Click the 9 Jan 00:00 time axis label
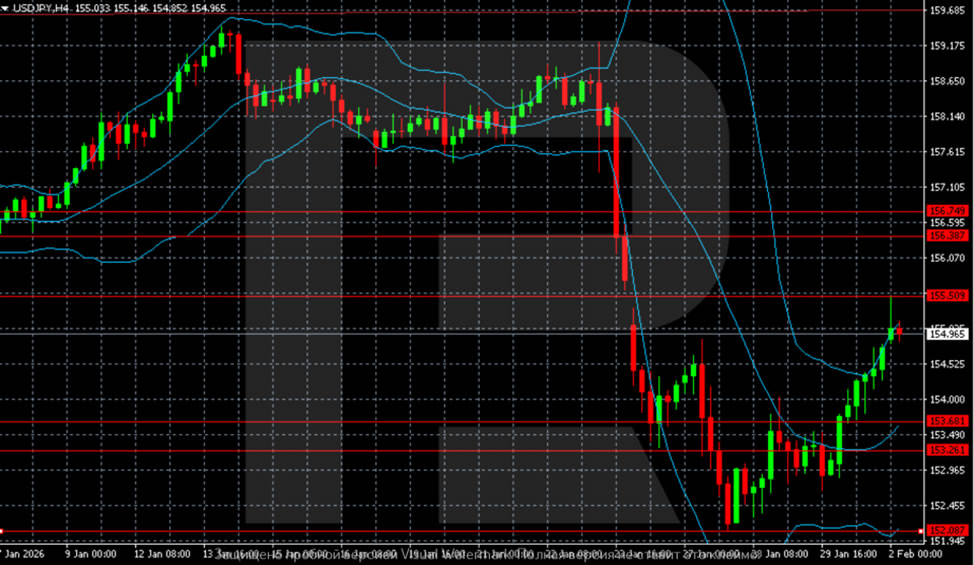Viewport: 974px width, 565px height. pyautogui.click(x=91, y=554)
